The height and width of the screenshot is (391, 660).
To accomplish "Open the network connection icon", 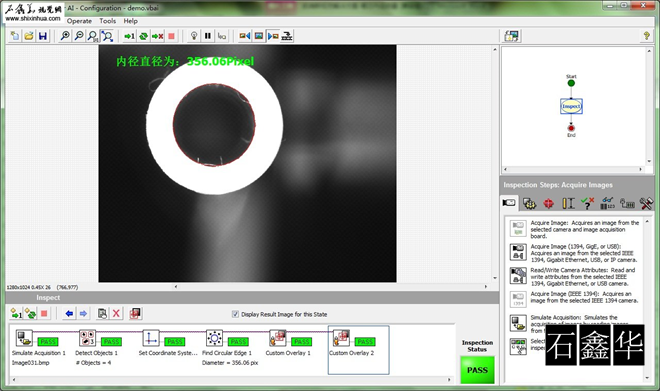I will pyautogui.click(x=287, y=36).
